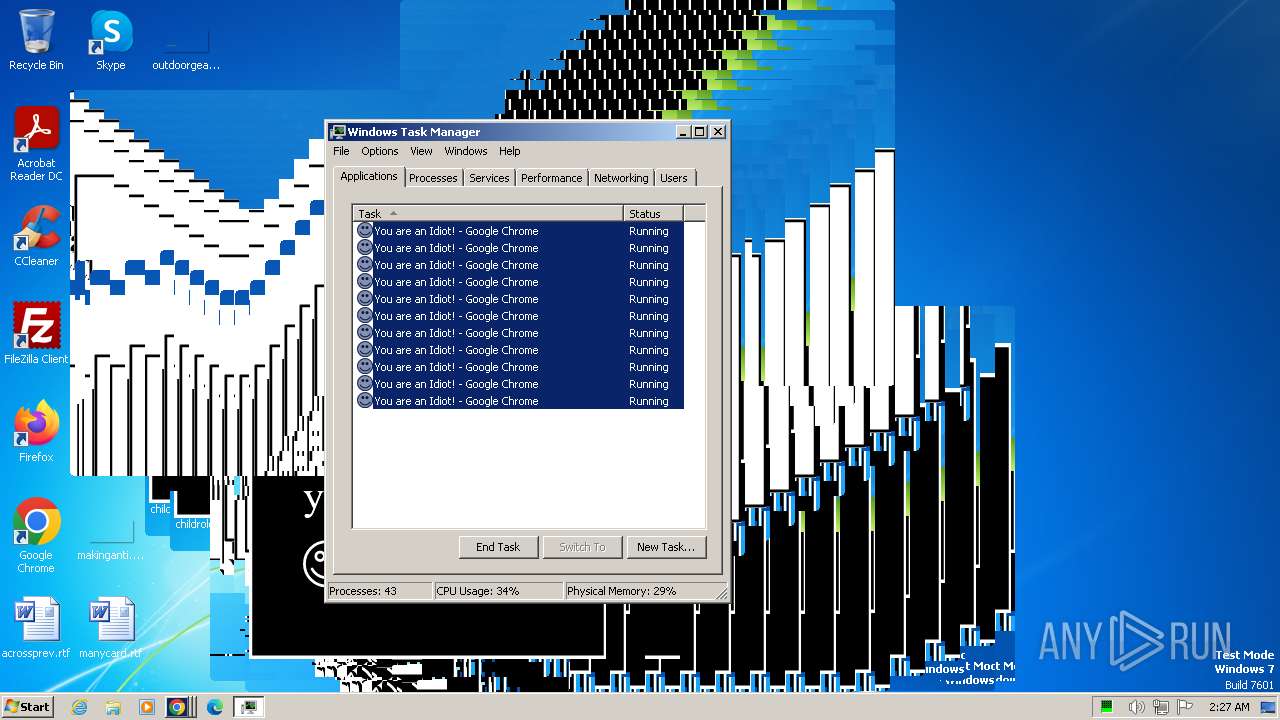
Task: Open the volume speaker tray icon
Action: coord(1136,707)
